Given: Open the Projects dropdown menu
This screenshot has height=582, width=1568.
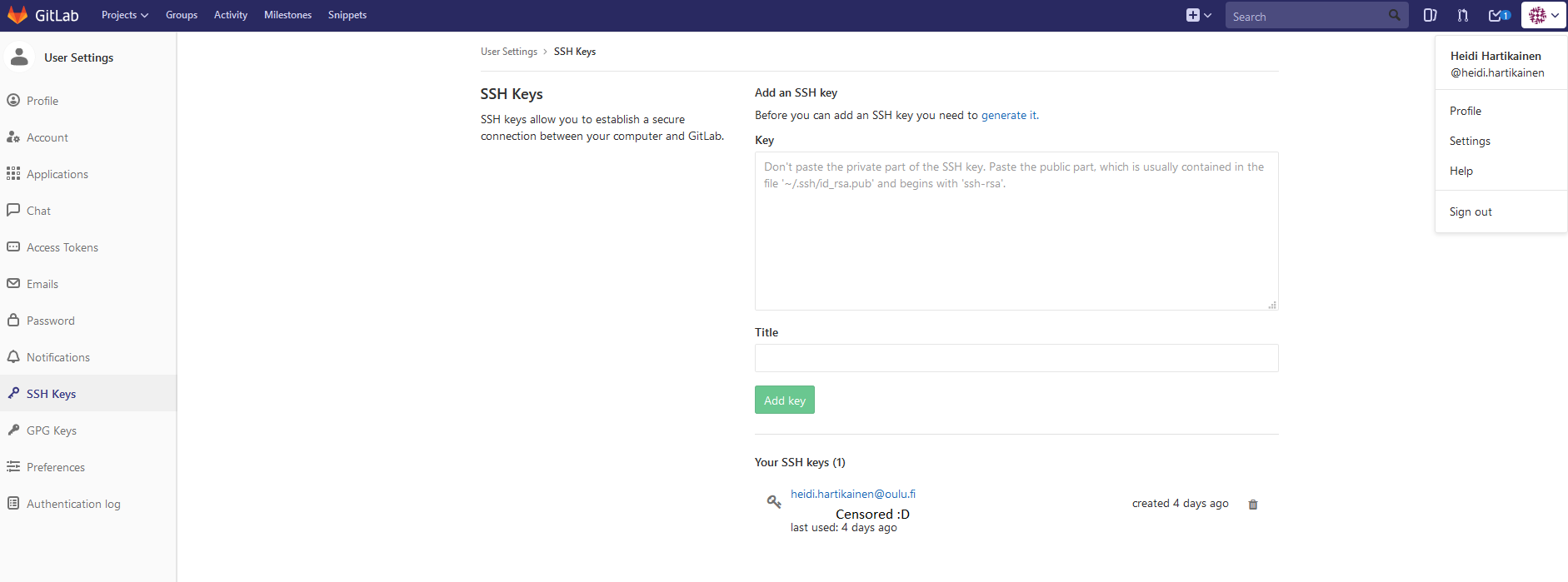Looking at the screenshot, I should (x=125, y=15).
